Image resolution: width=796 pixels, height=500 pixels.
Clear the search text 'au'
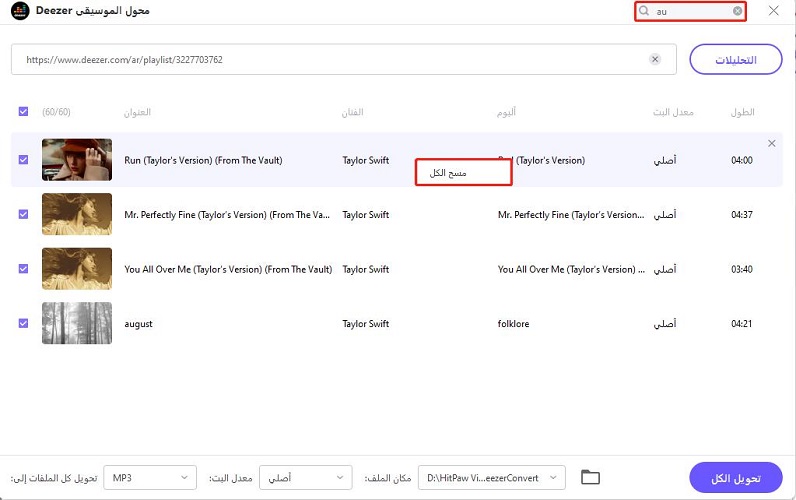[738, 11]
